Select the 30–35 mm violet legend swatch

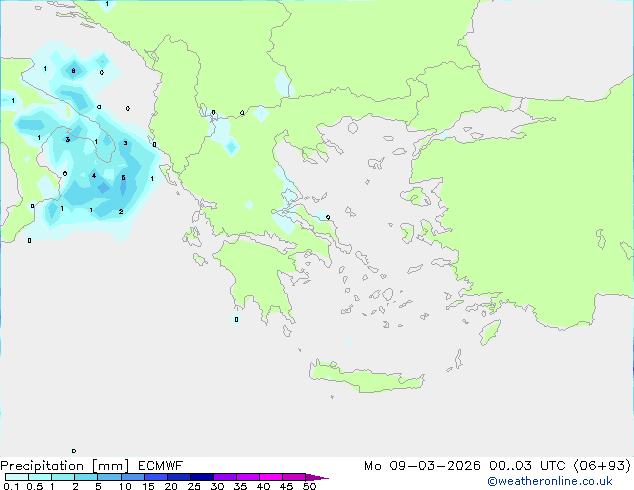tap(224, 477)
